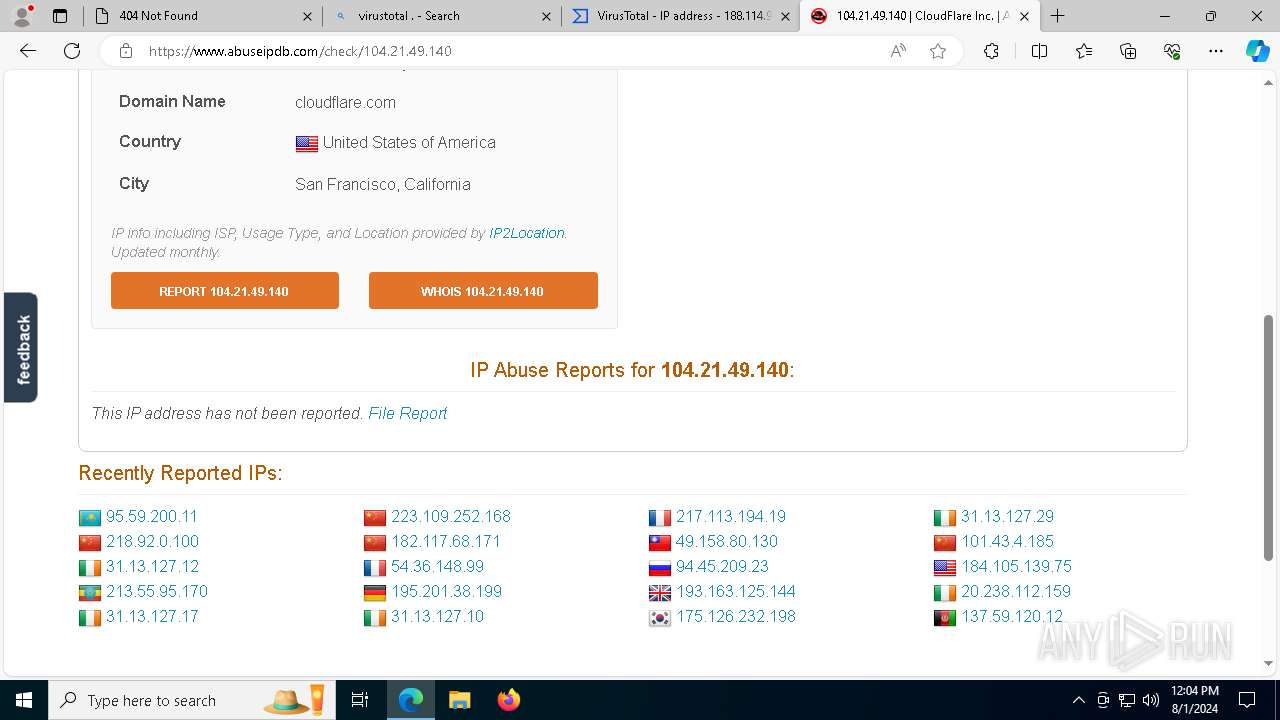Open Task View on the taskbar
This screenshot has width=1280, height=720.
[360, 700]
